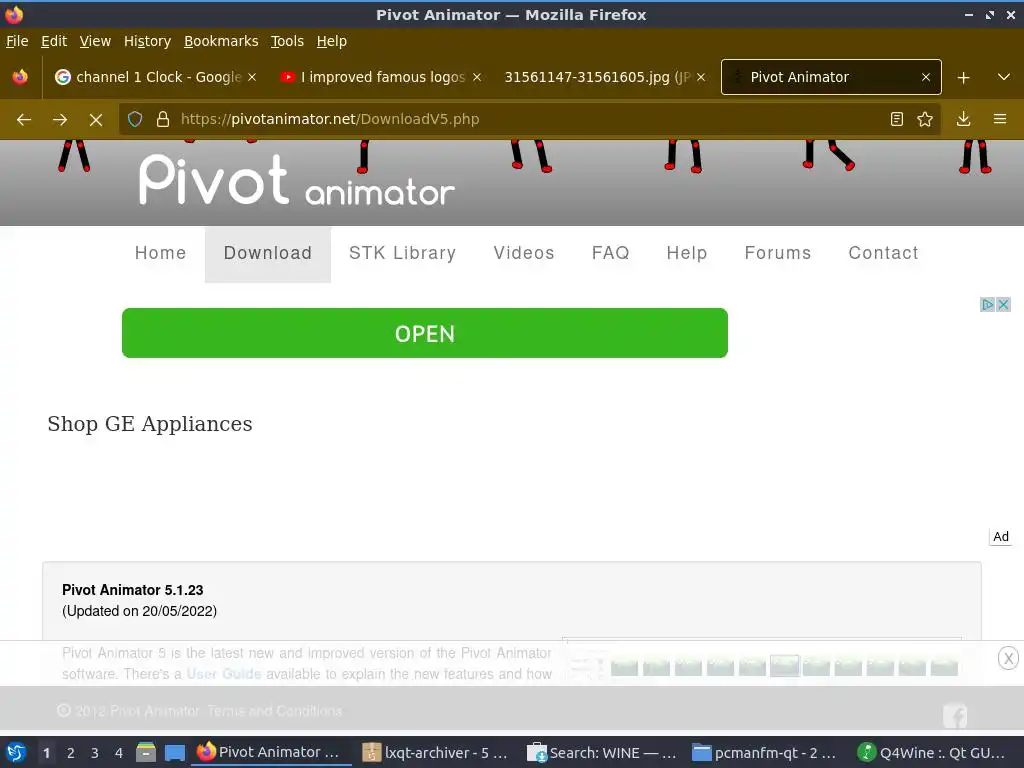1024x768 pixels.
Task: Open the Videos page
Action: click(524, 253)
